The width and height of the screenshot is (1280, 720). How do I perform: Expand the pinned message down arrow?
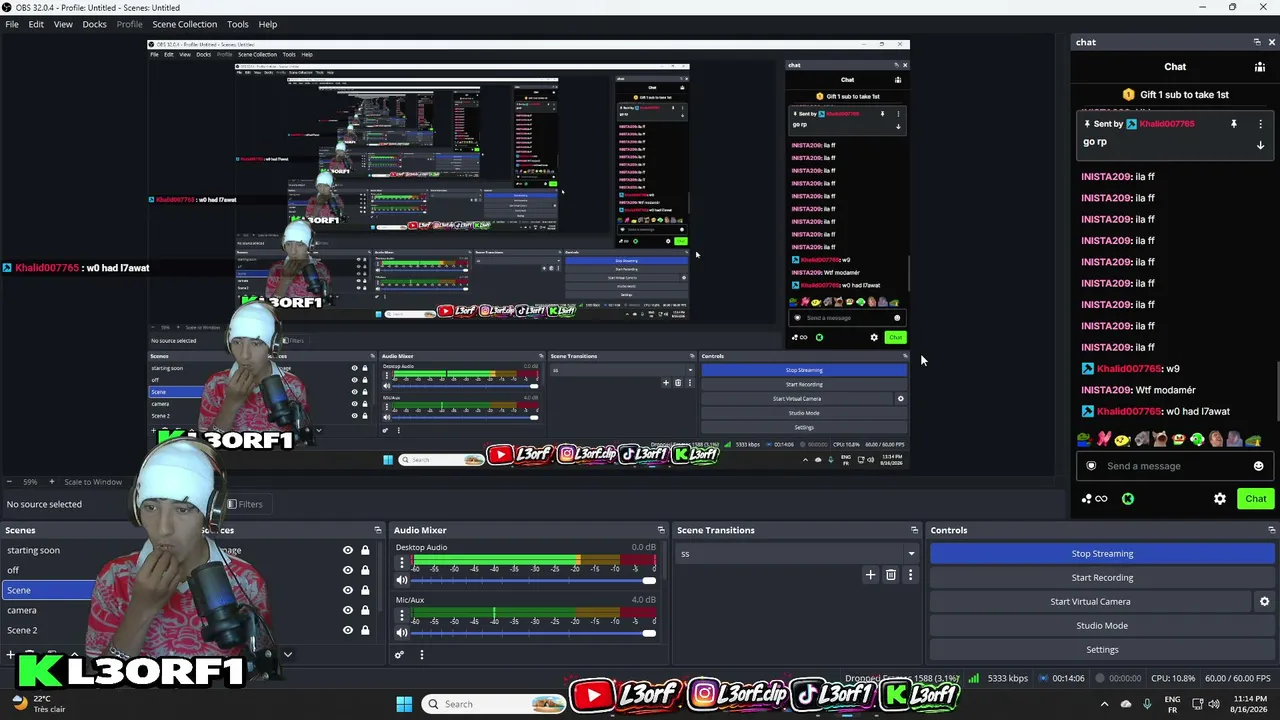1260,145
